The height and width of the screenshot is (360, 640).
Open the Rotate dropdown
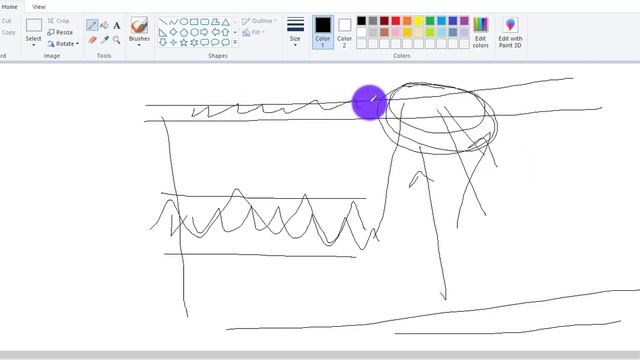[x=62, y=43]
